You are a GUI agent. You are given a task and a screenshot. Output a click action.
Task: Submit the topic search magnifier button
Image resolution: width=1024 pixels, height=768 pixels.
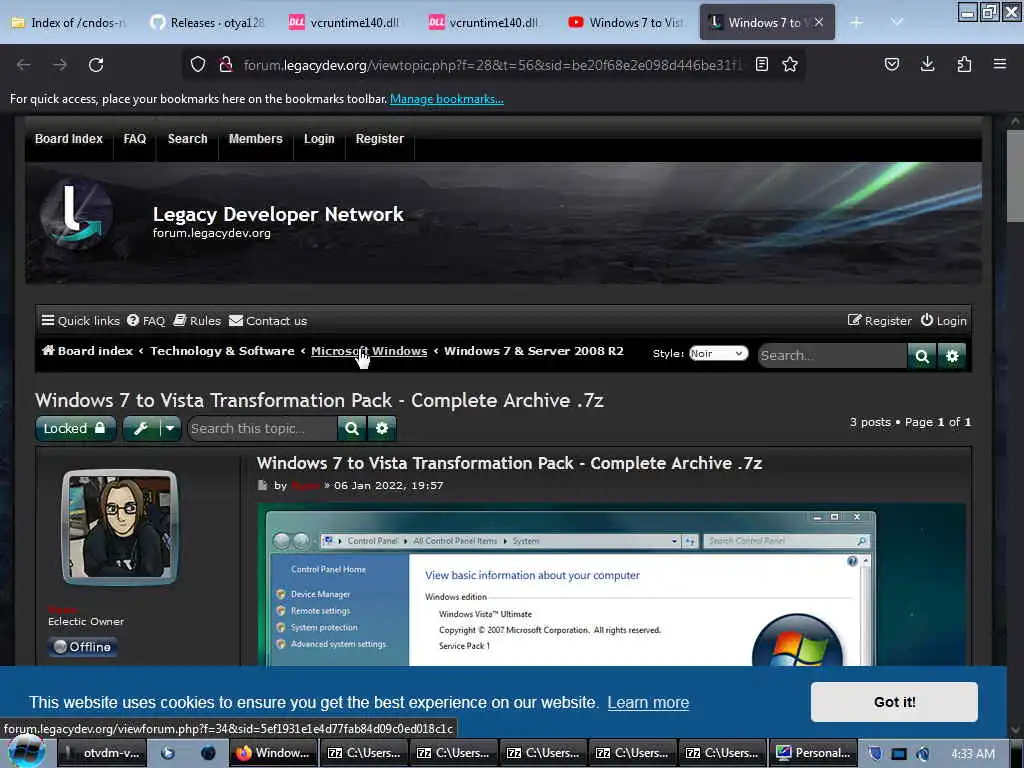pos(352,428)
